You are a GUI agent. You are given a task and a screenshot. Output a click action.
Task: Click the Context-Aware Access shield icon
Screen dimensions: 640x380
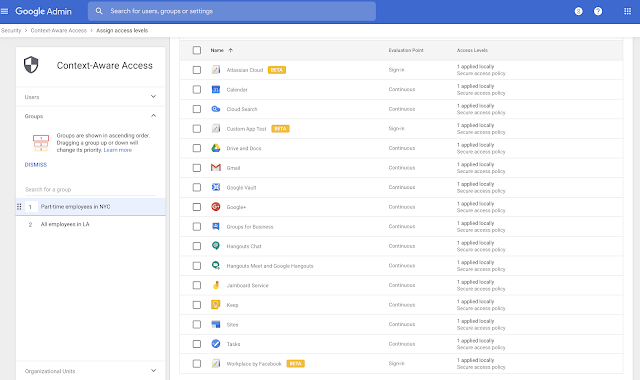pyautogui.click(x=31, y=65)
